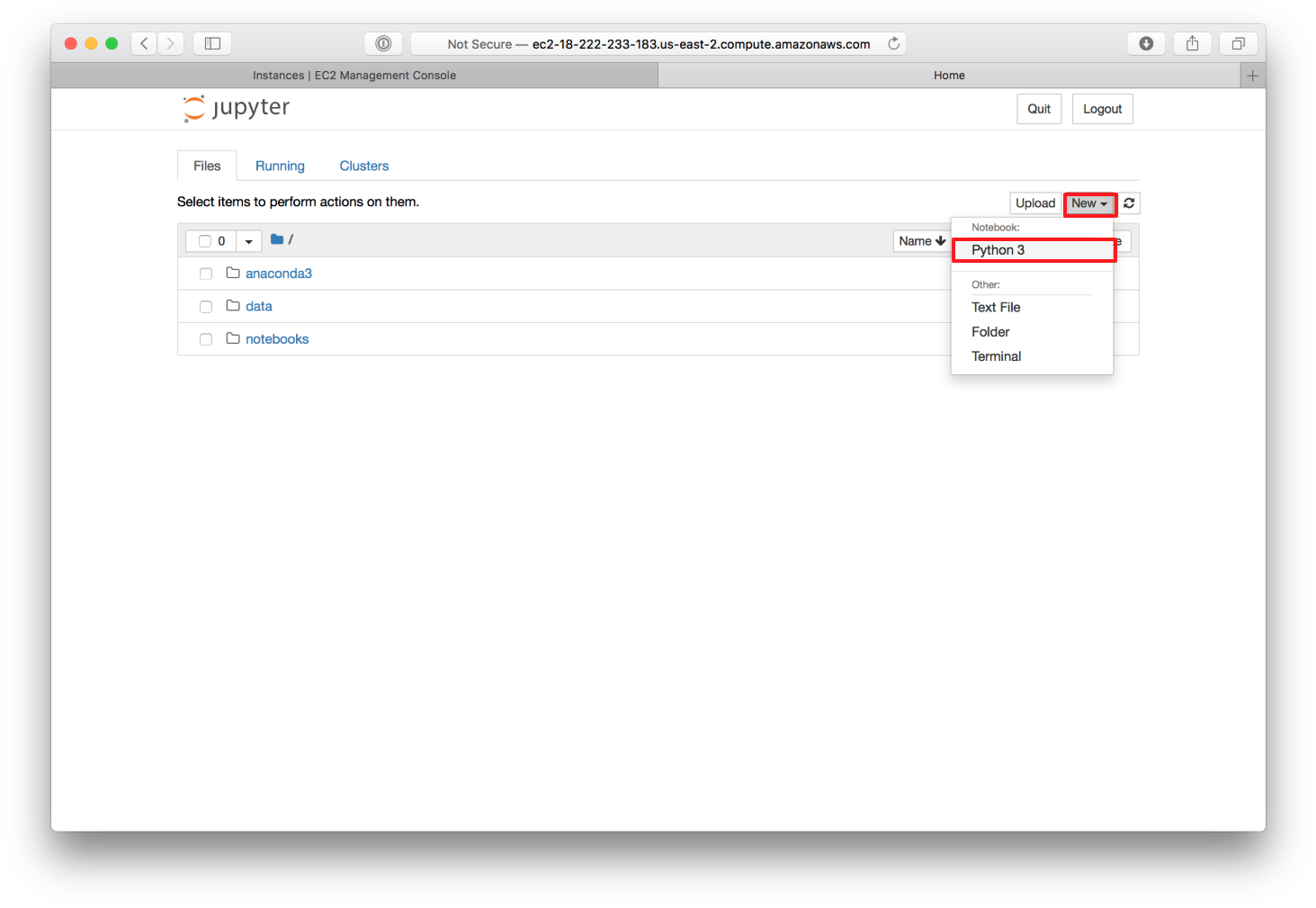Viewport: 1316px width, 908px height.
Task: Go back with Safari back arrow
Action: pos(144,43)
